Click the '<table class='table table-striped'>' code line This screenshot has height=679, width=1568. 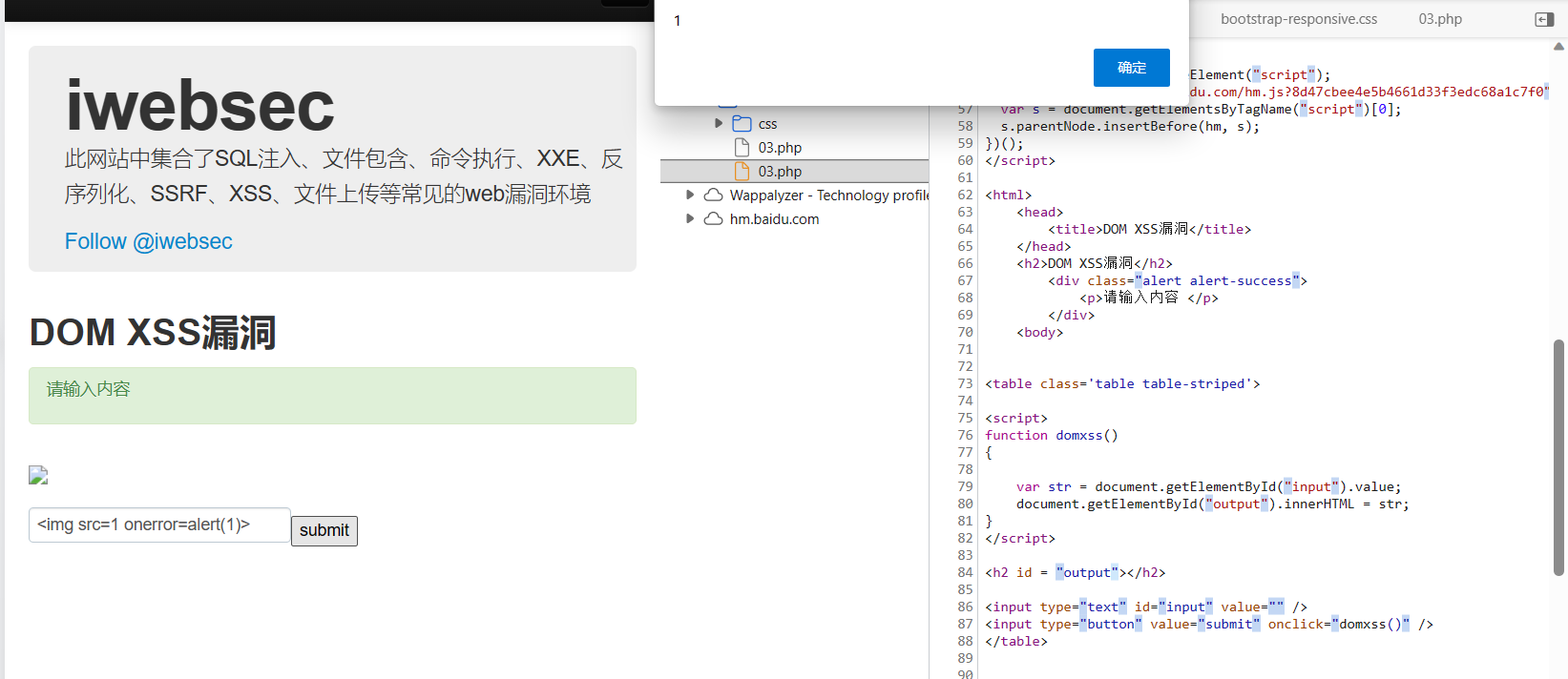click(1123, 383)
